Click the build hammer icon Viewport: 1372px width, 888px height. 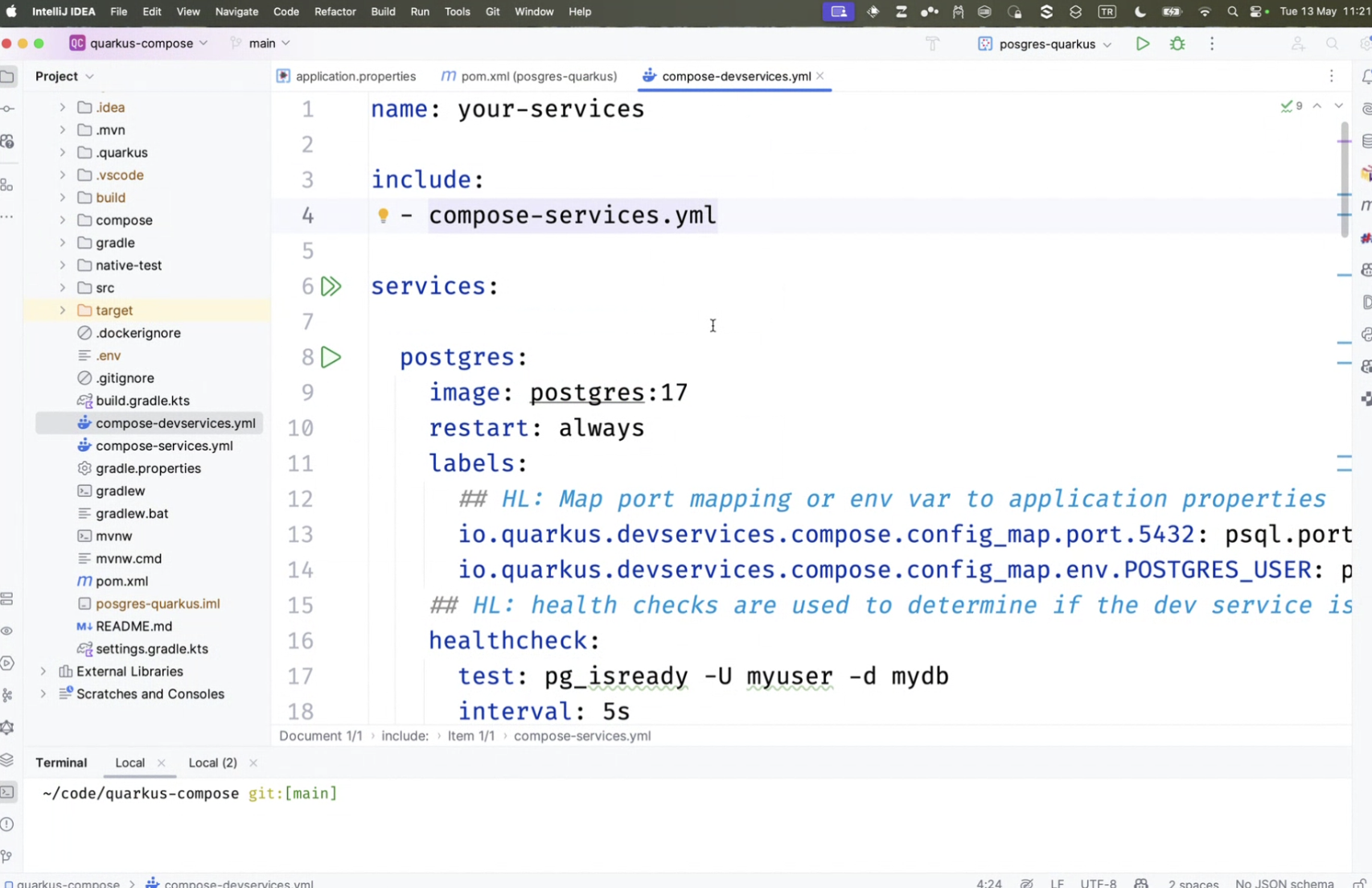932,44
